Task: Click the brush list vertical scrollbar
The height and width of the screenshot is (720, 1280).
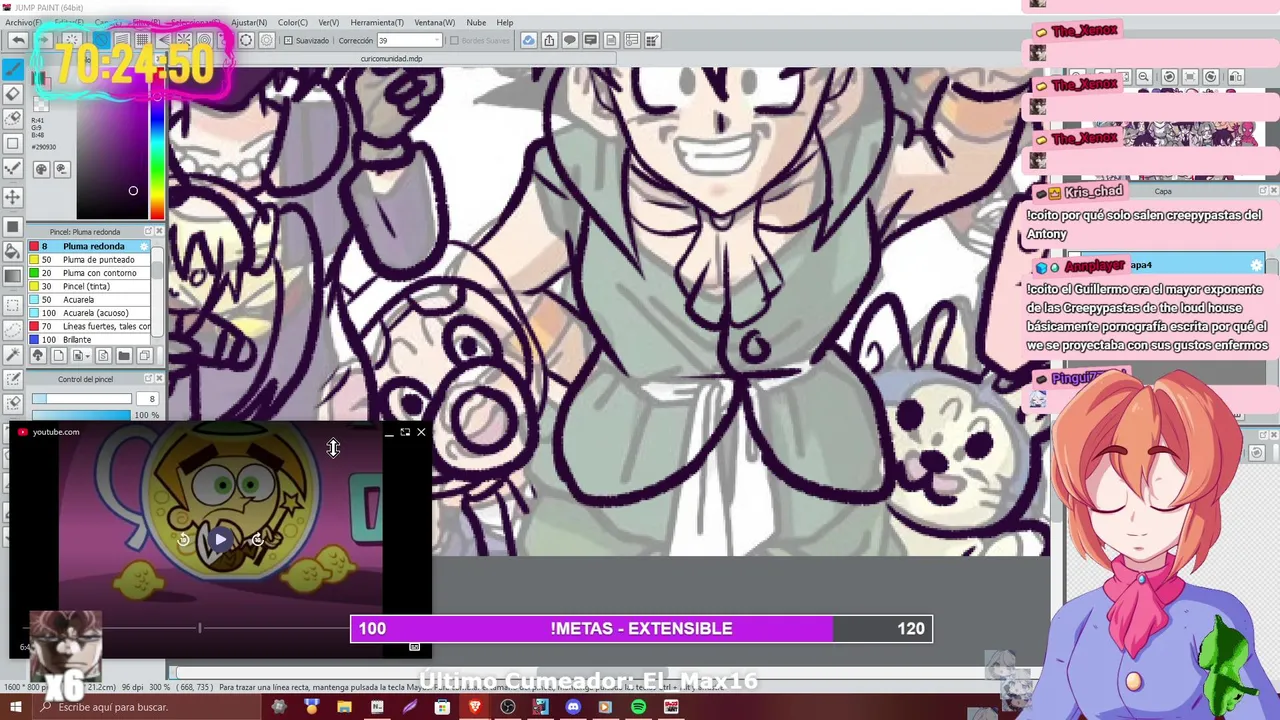Action: [x=157, y=290]
